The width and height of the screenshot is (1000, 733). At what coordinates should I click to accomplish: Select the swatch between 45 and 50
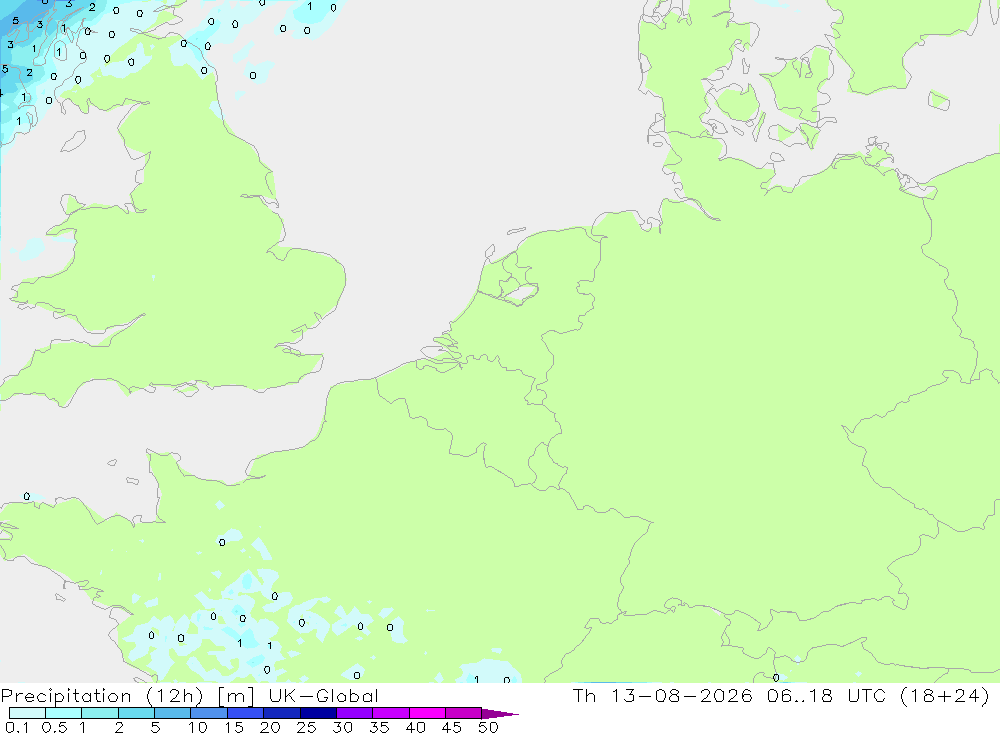click(463, 713)
